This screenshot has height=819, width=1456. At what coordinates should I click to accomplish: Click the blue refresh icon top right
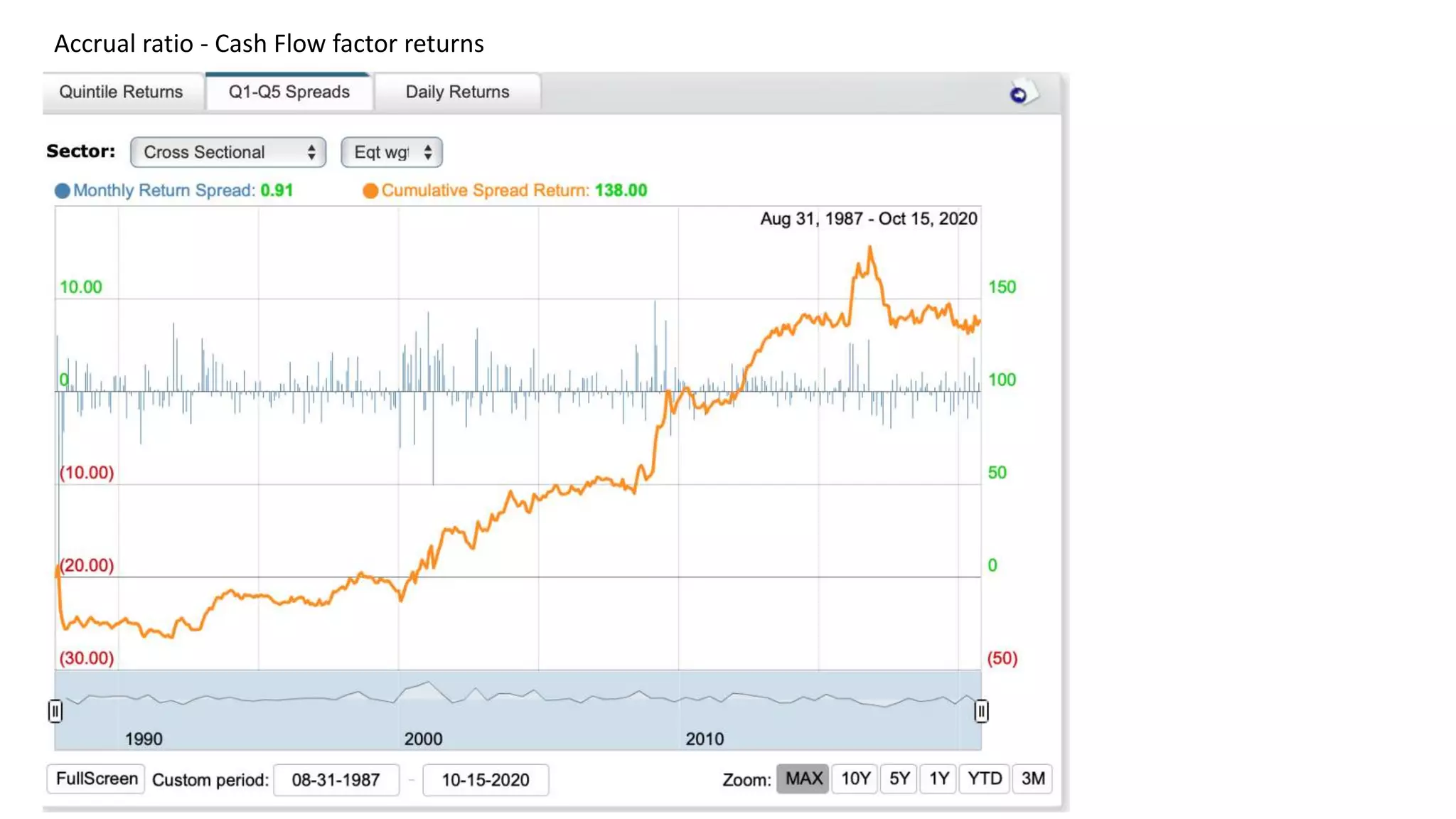coord(1019,94)
